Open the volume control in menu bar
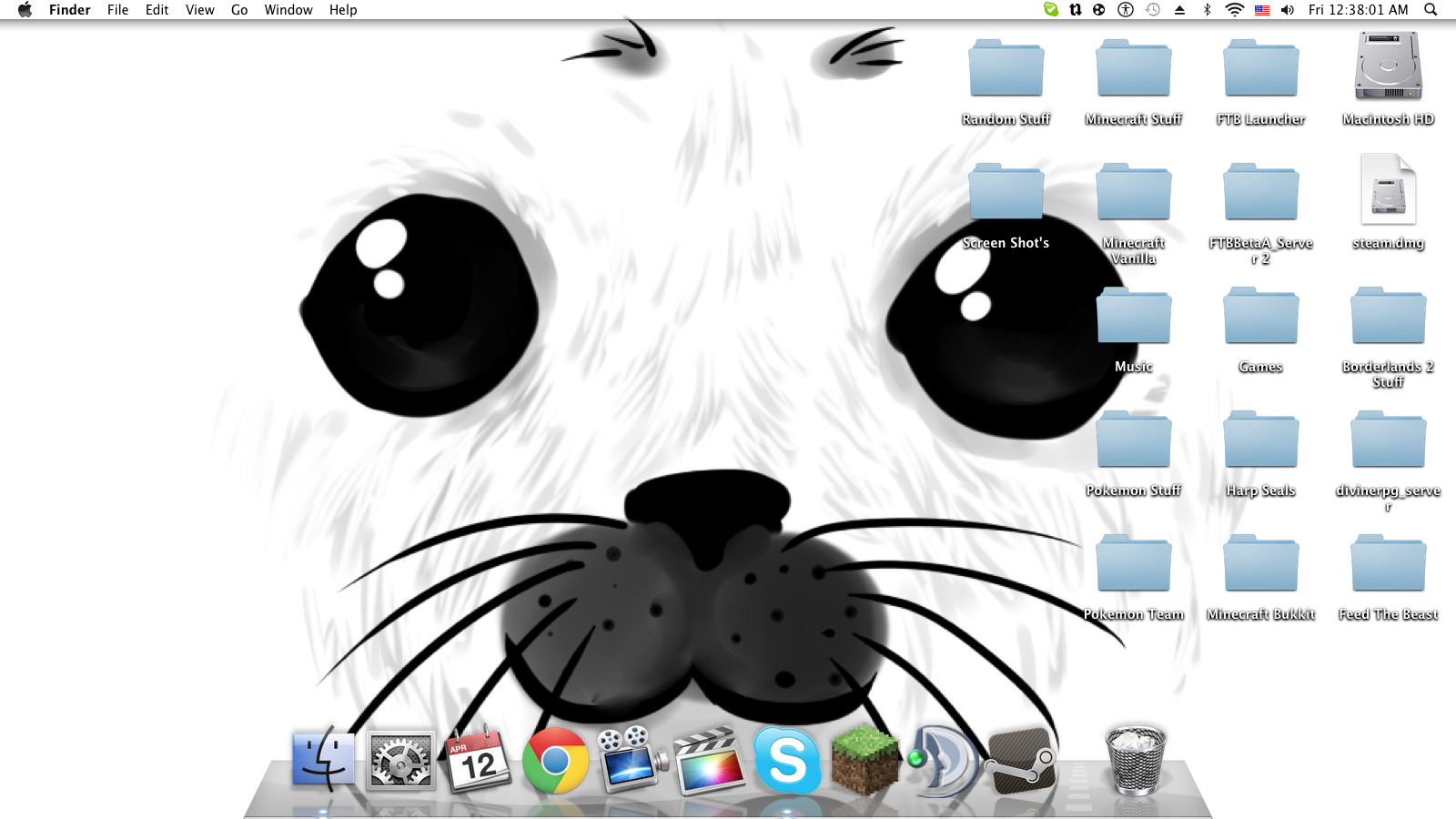The height and width of the screenshot is (819, 1456). [x=1288, y=10]
